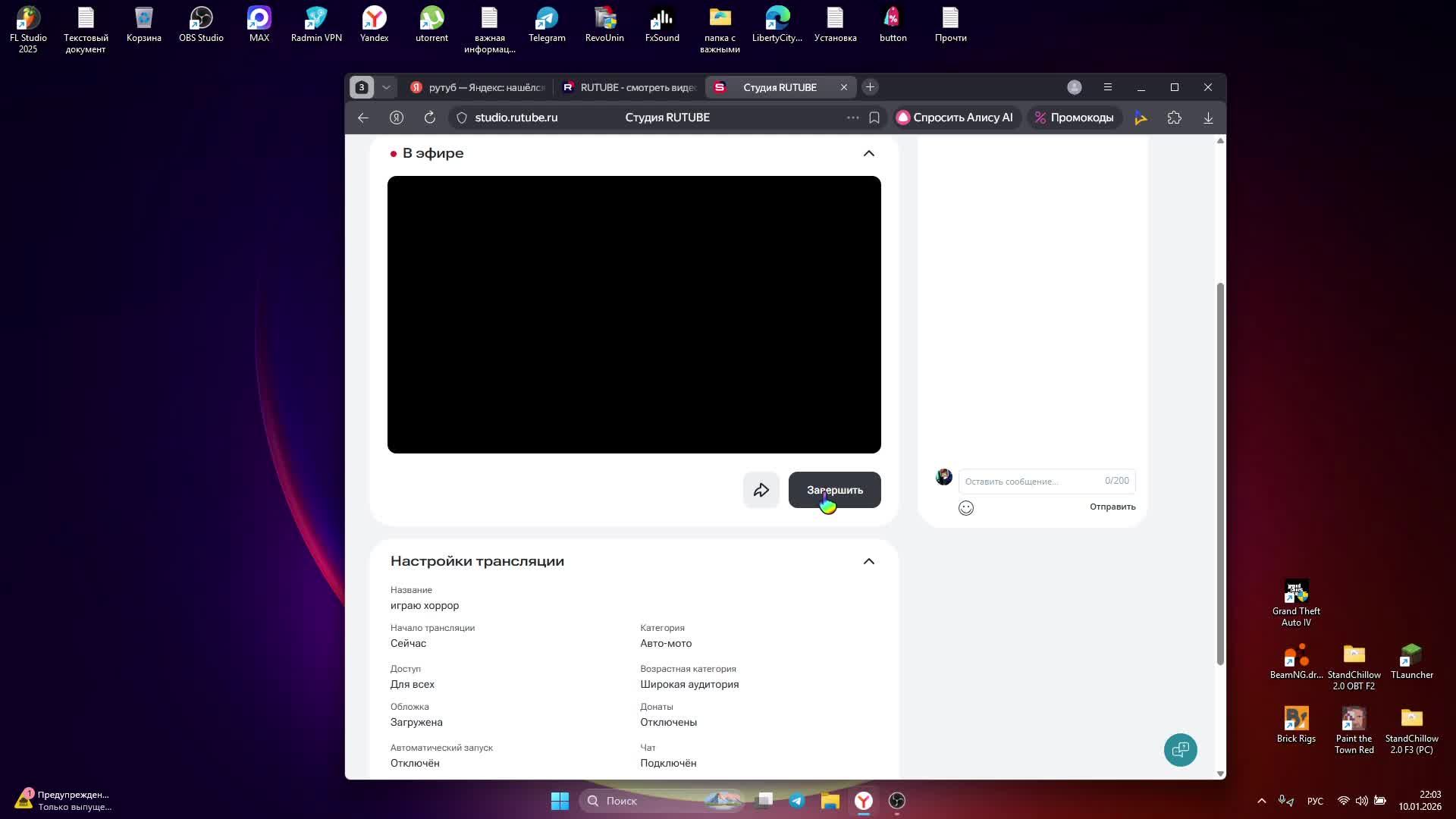Switch to the рутуб — Яндекс tab
Image resolution: width=1456 pixels, height=819 pixels.
[478, 87]
